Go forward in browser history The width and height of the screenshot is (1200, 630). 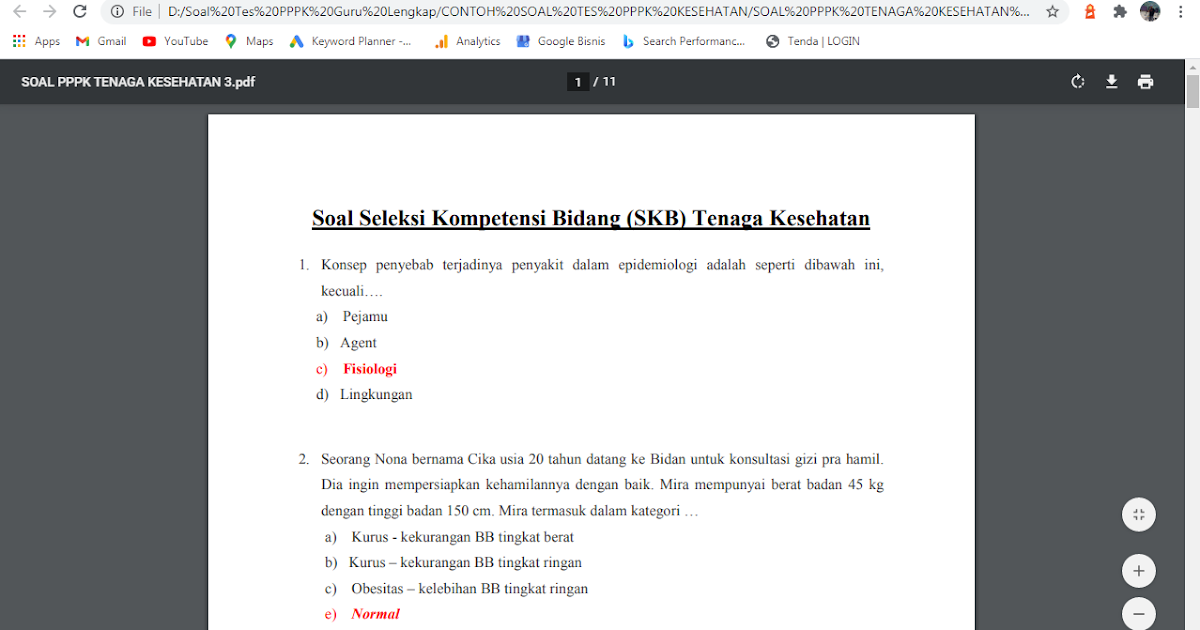50,12
